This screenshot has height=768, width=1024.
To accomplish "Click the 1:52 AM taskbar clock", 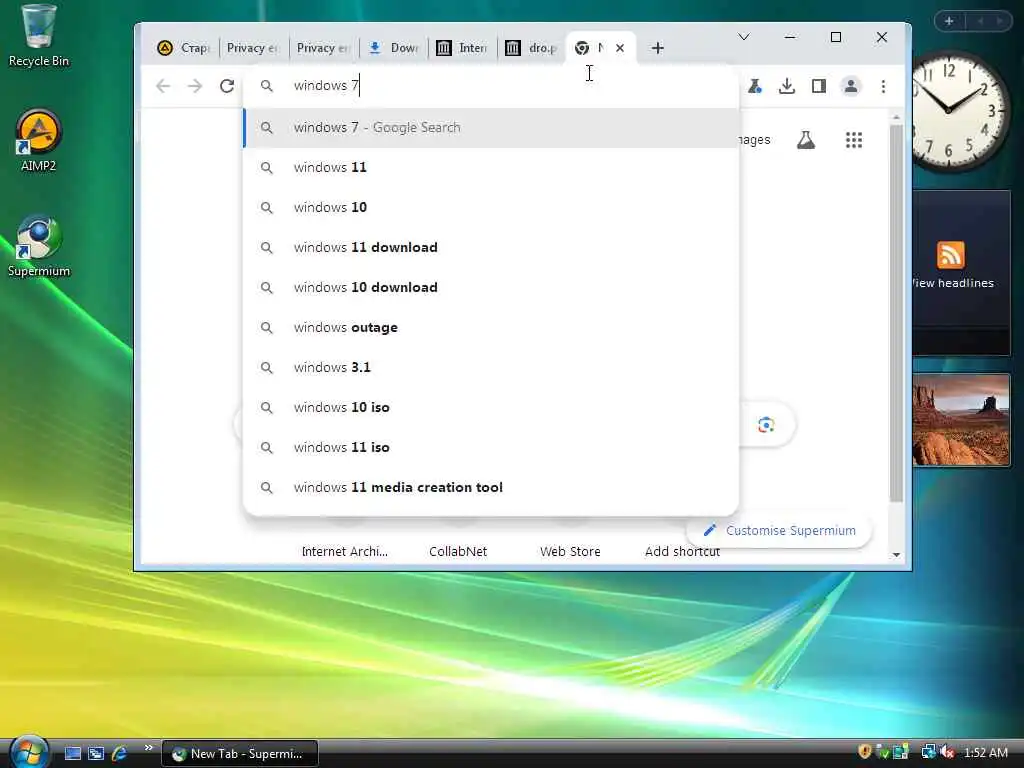I will 985,753.
